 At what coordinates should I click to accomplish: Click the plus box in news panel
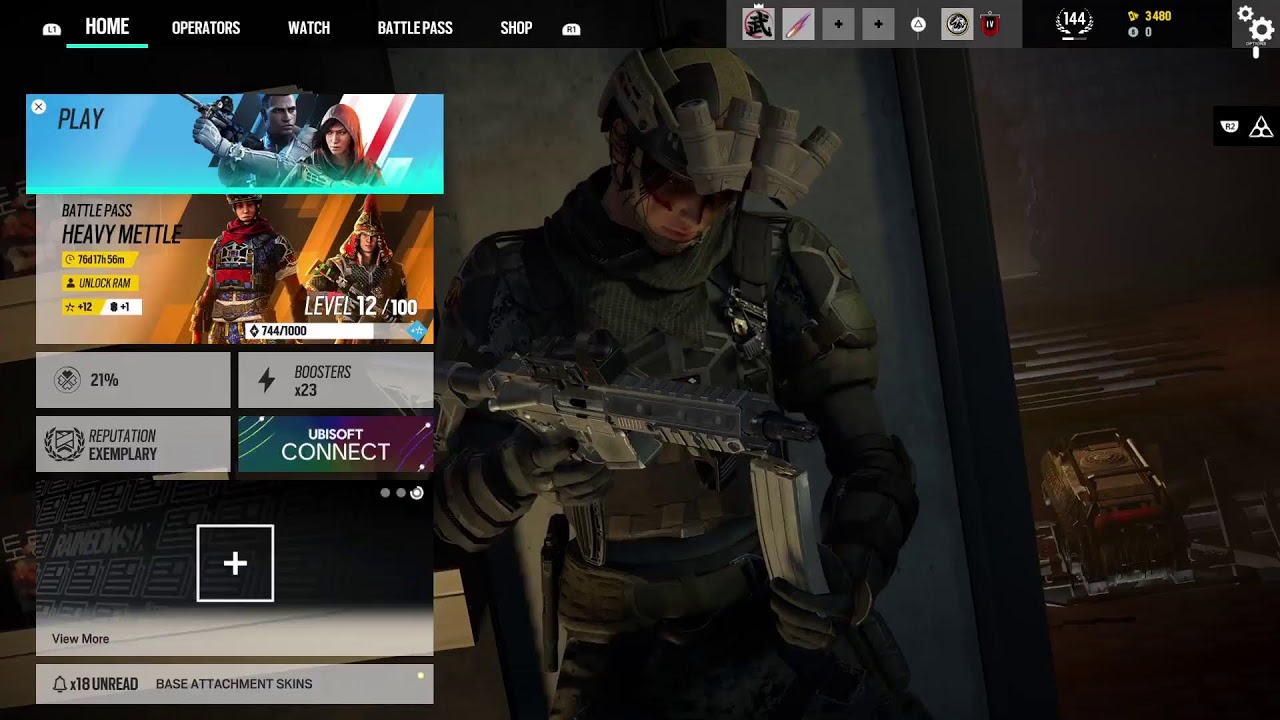[235, 563]
